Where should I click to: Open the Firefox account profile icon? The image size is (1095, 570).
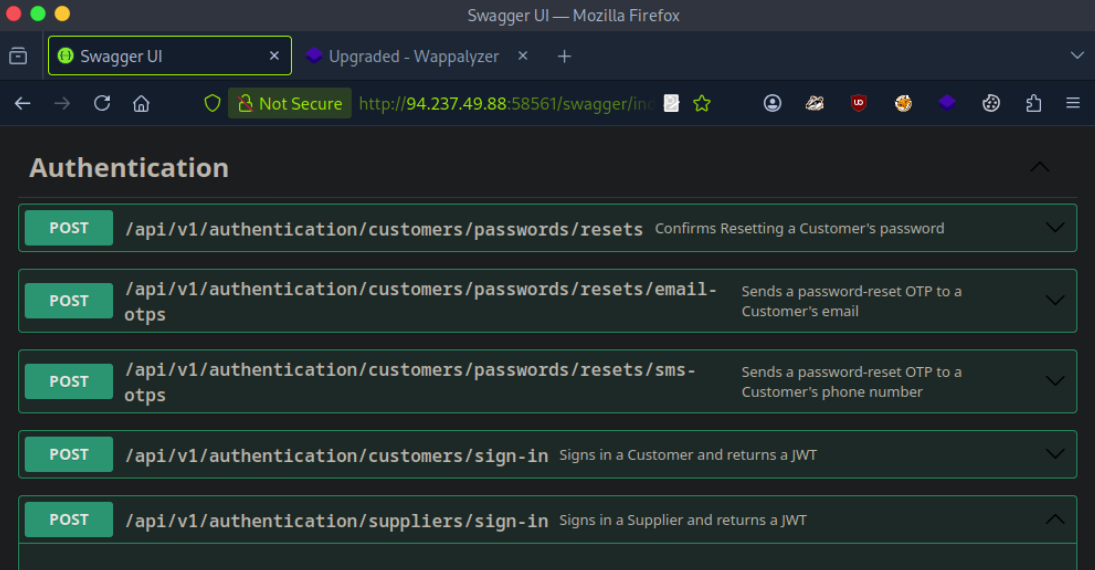(x=772, y=103)
